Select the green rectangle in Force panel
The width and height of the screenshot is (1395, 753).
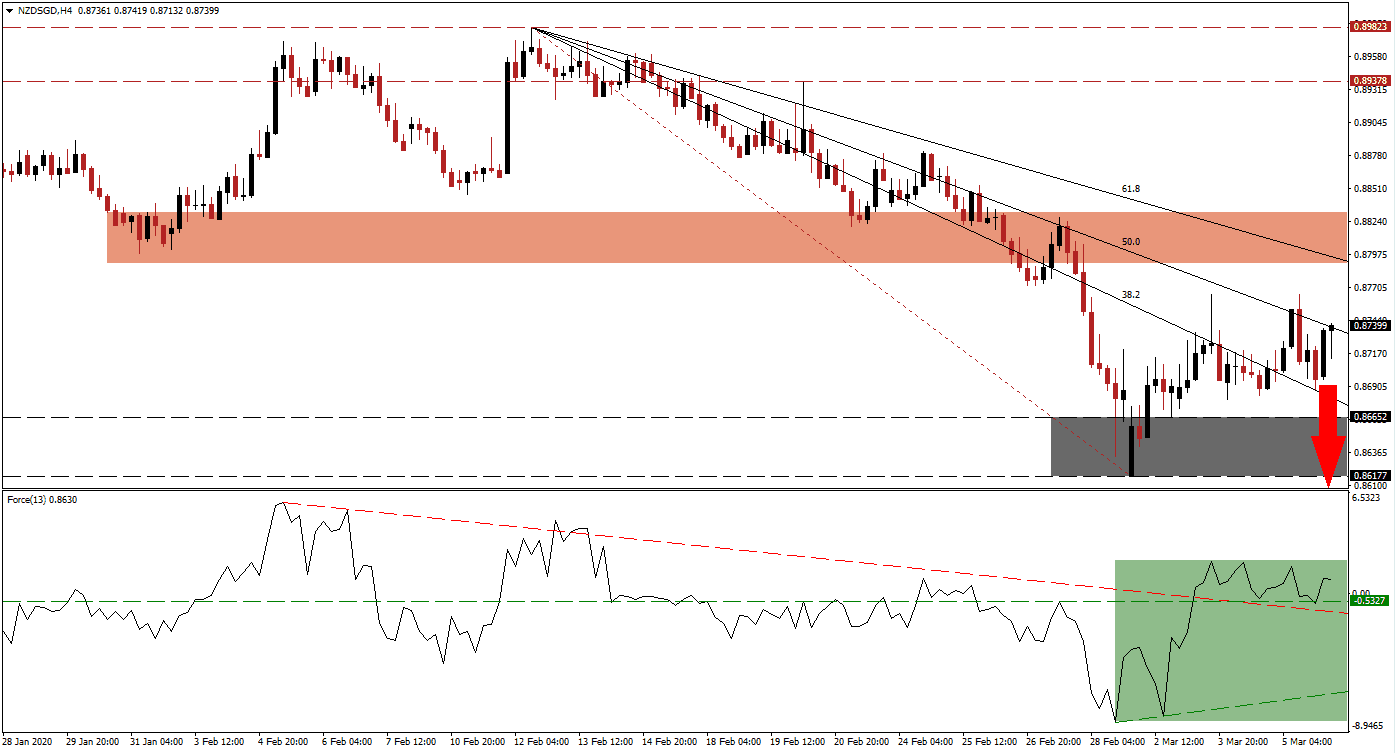point(1231,640)
